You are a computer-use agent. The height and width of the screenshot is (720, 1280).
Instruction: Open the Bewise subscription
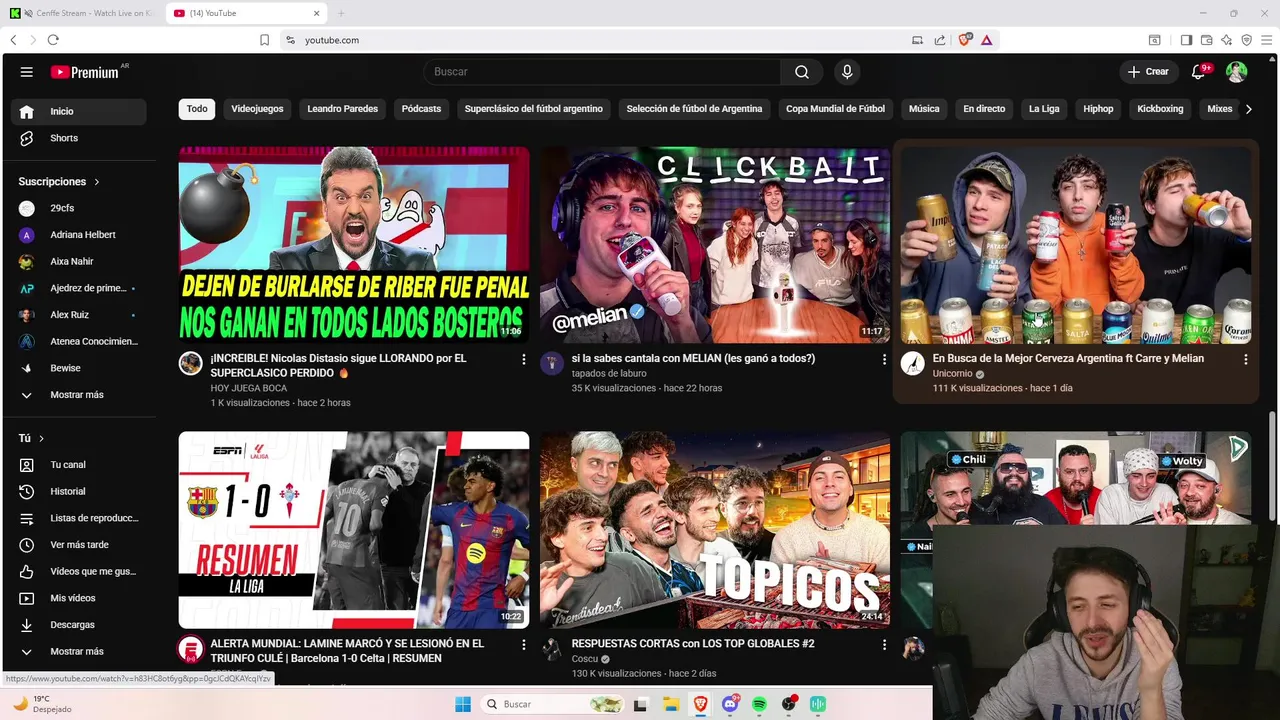click(79, 368)
